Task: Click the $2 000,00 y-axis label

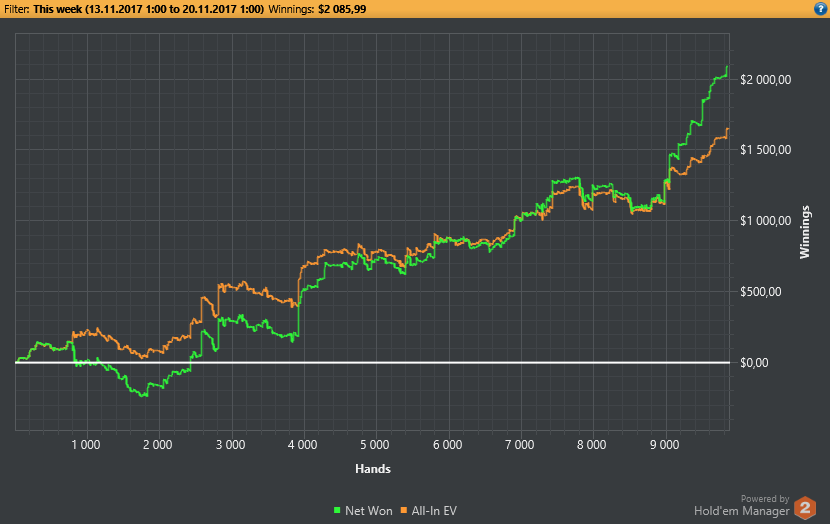Action: tap(765, 80)
